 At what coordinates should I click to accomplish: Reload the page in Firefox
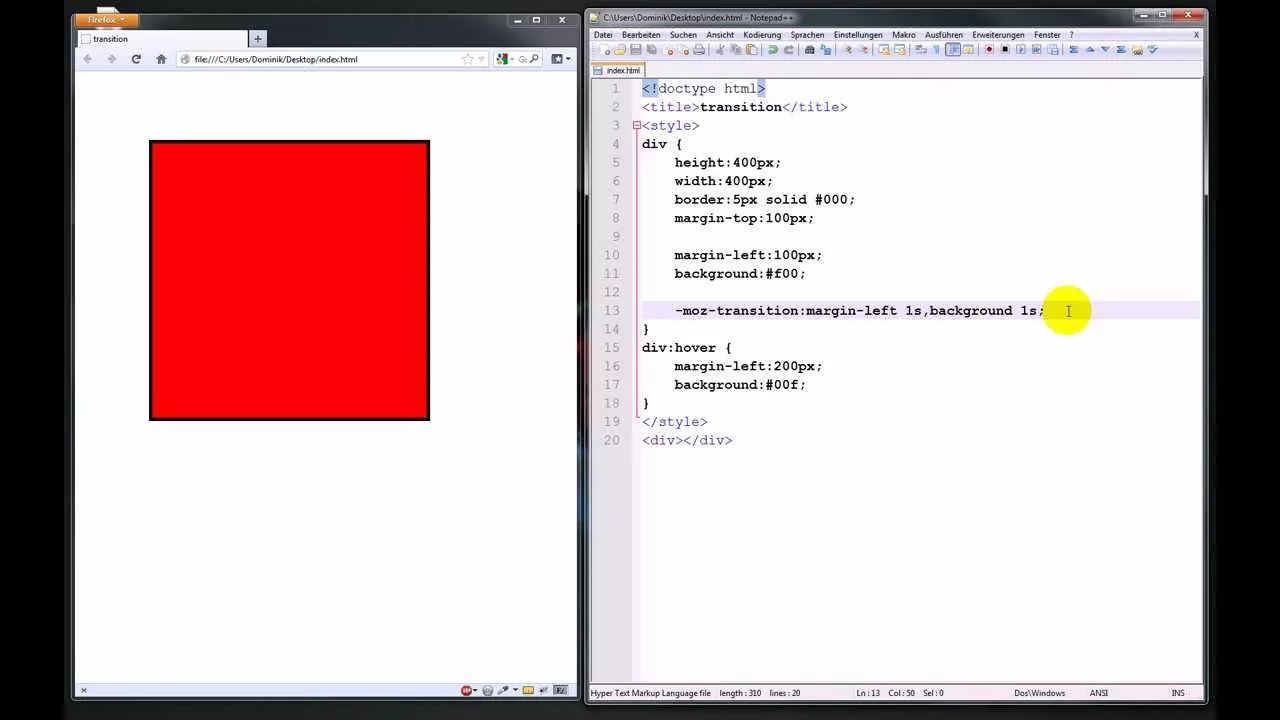click(x=136, y=59)
